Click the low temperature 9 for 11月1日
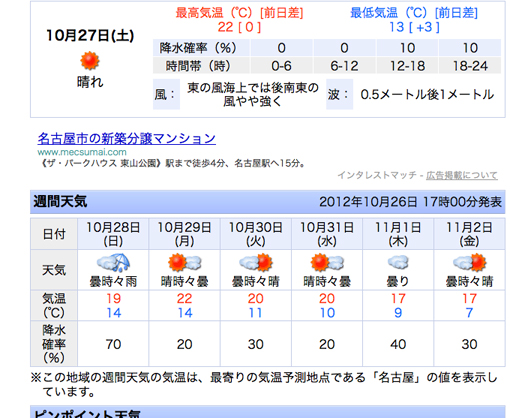The image size is (510, 418). click(x=398, y=313)
